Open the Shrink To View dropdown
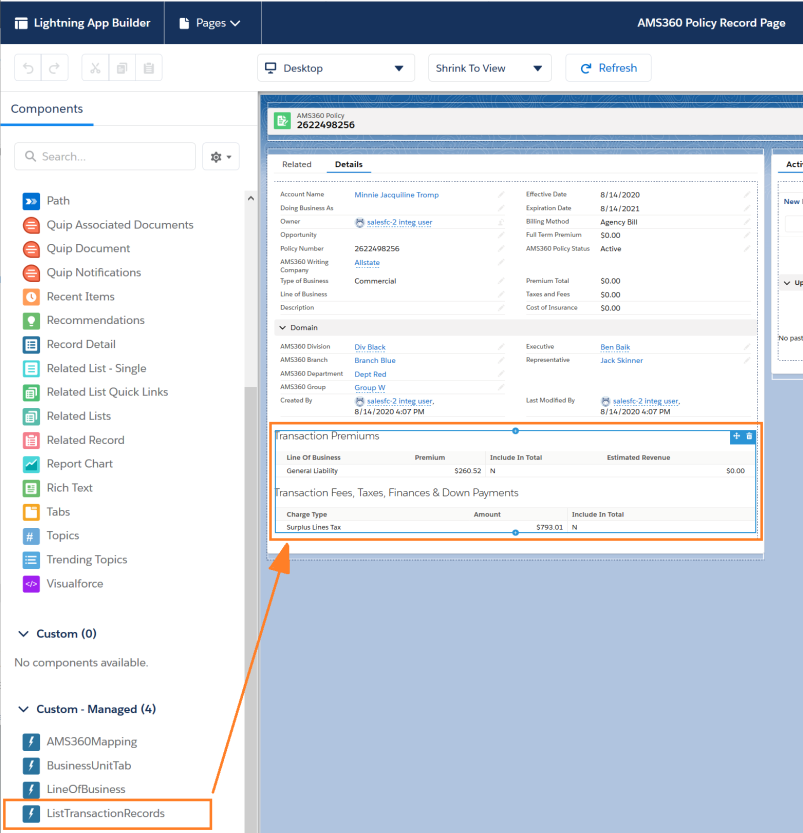Image resolution: width=803 pixels, height=833 pixels. pyautogui.click(x=491, y=68)
